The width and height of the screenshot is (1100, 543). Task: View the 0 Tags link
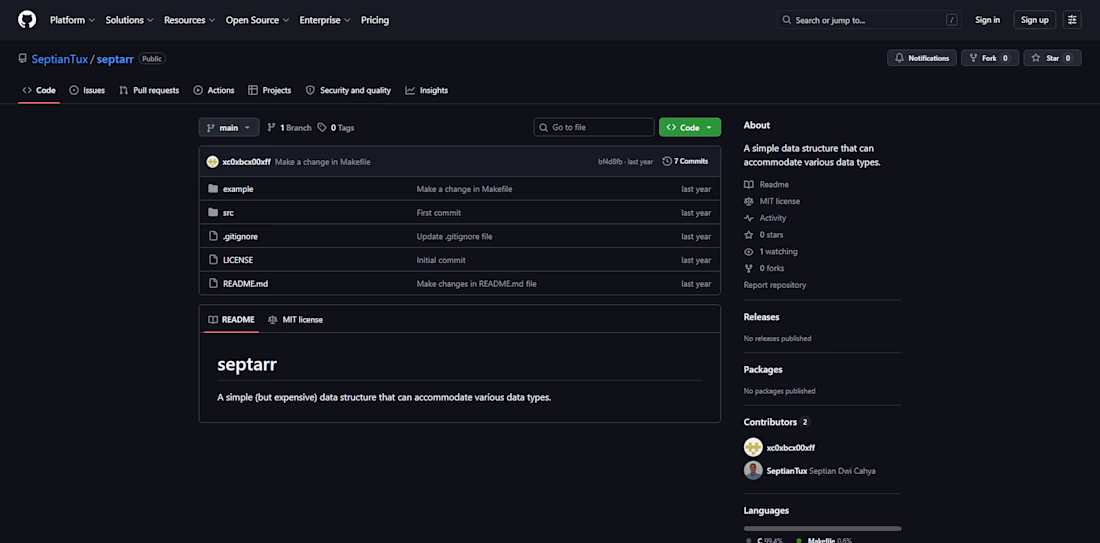click(x=335, y=128)
